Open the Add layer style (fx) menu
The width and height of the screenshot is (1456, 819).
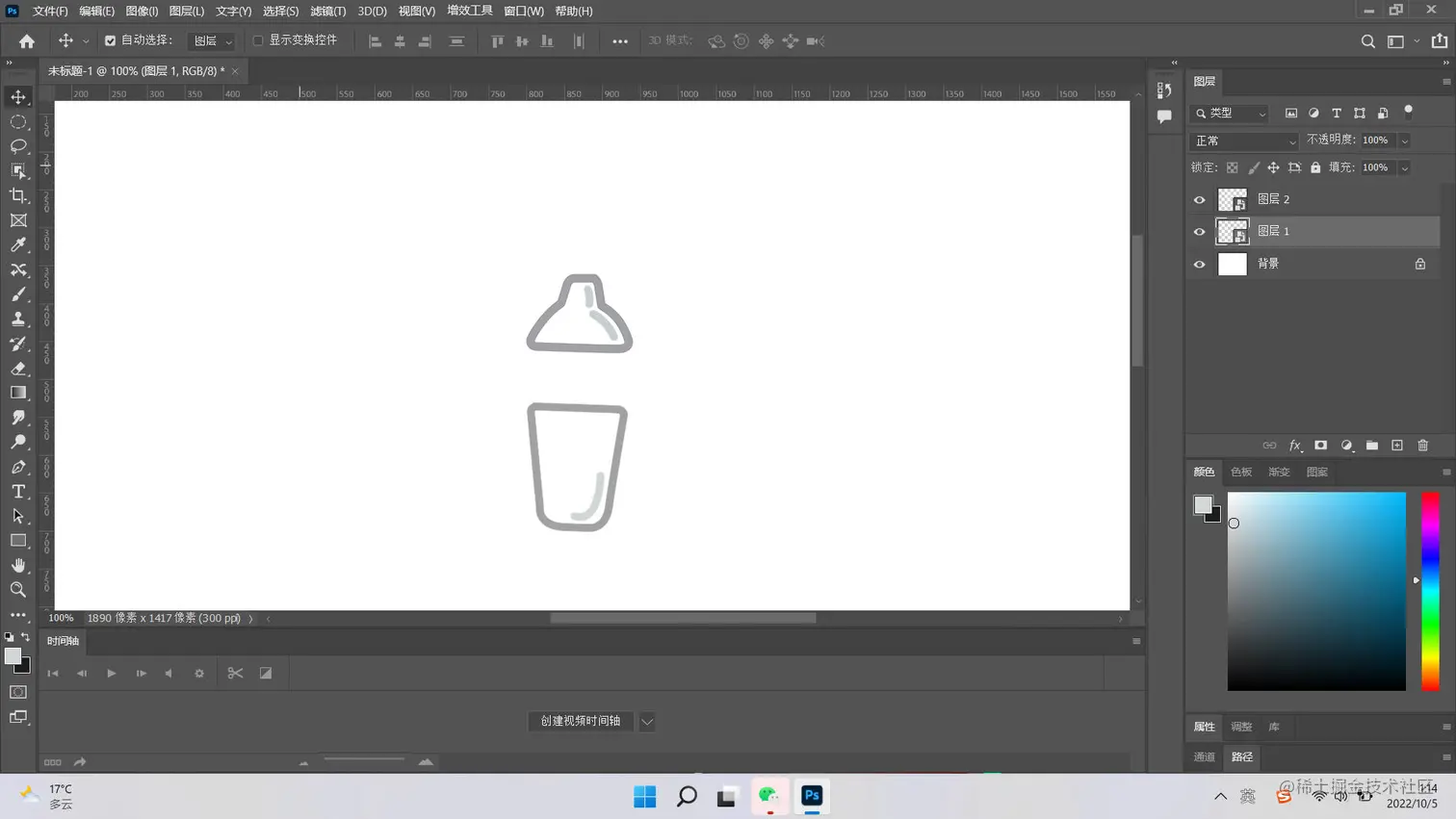(1295, 446)
